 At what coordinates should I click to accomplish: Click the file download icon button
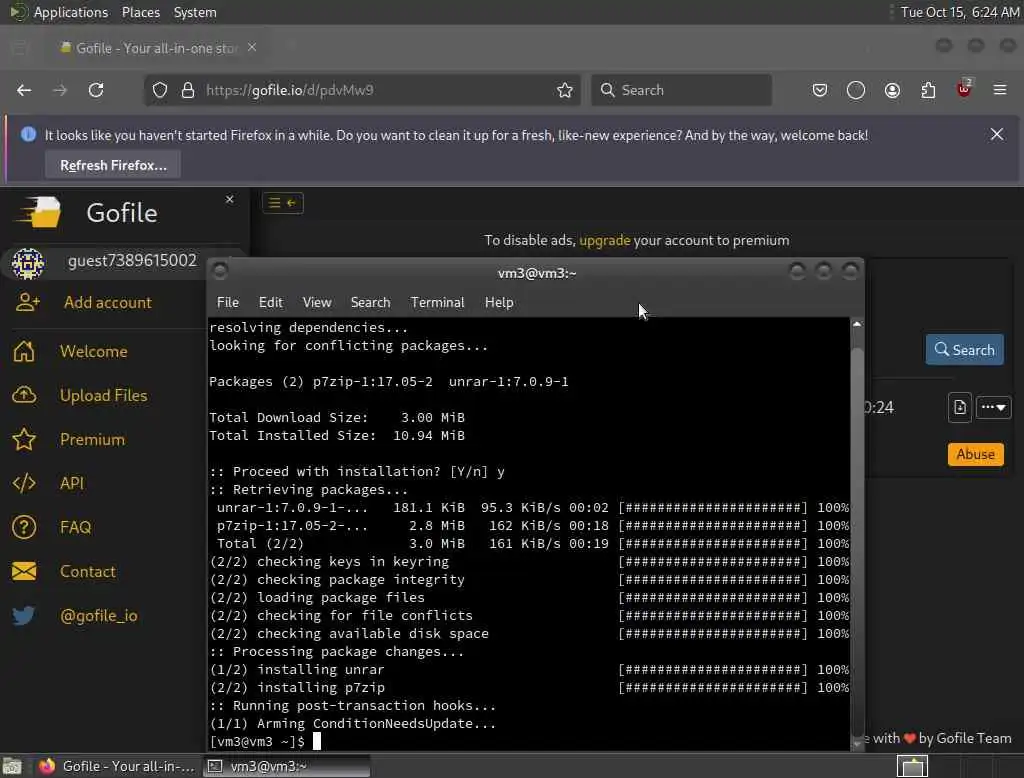click(959, 408)
